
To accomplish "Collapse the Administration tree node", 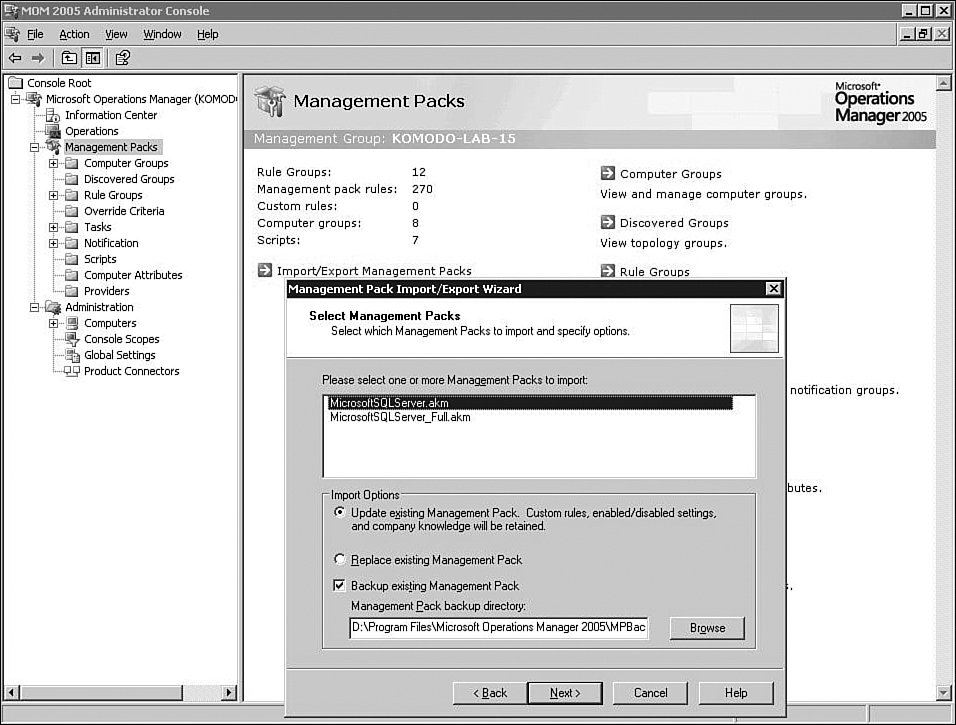I will tap(35, 307).
